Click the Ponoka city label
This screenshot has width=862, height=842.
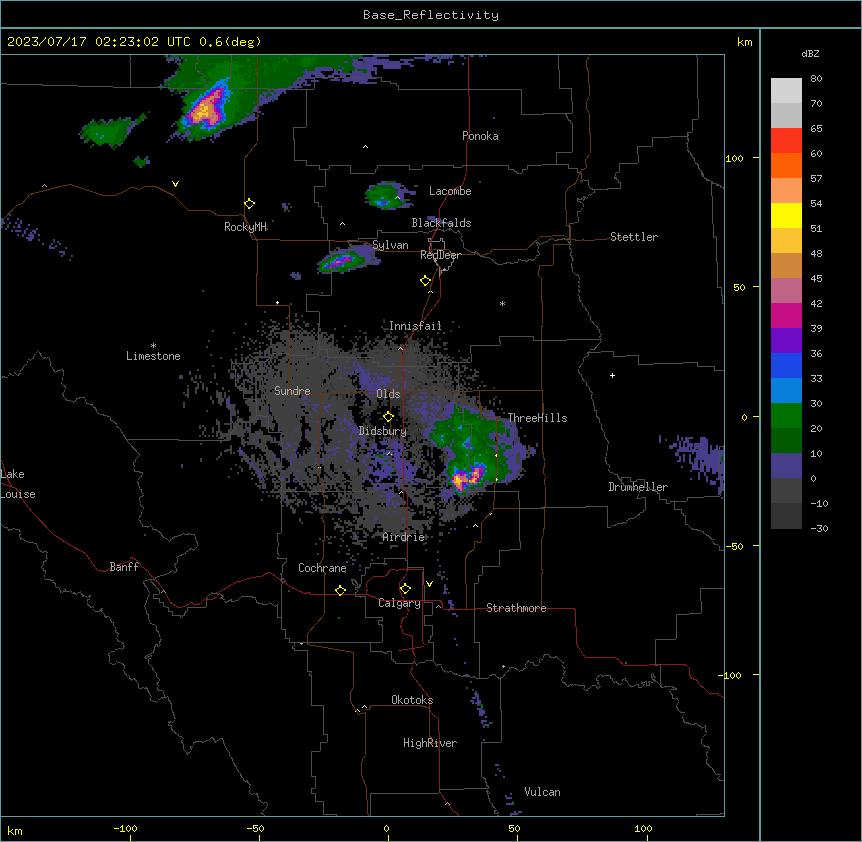[480, 136]
